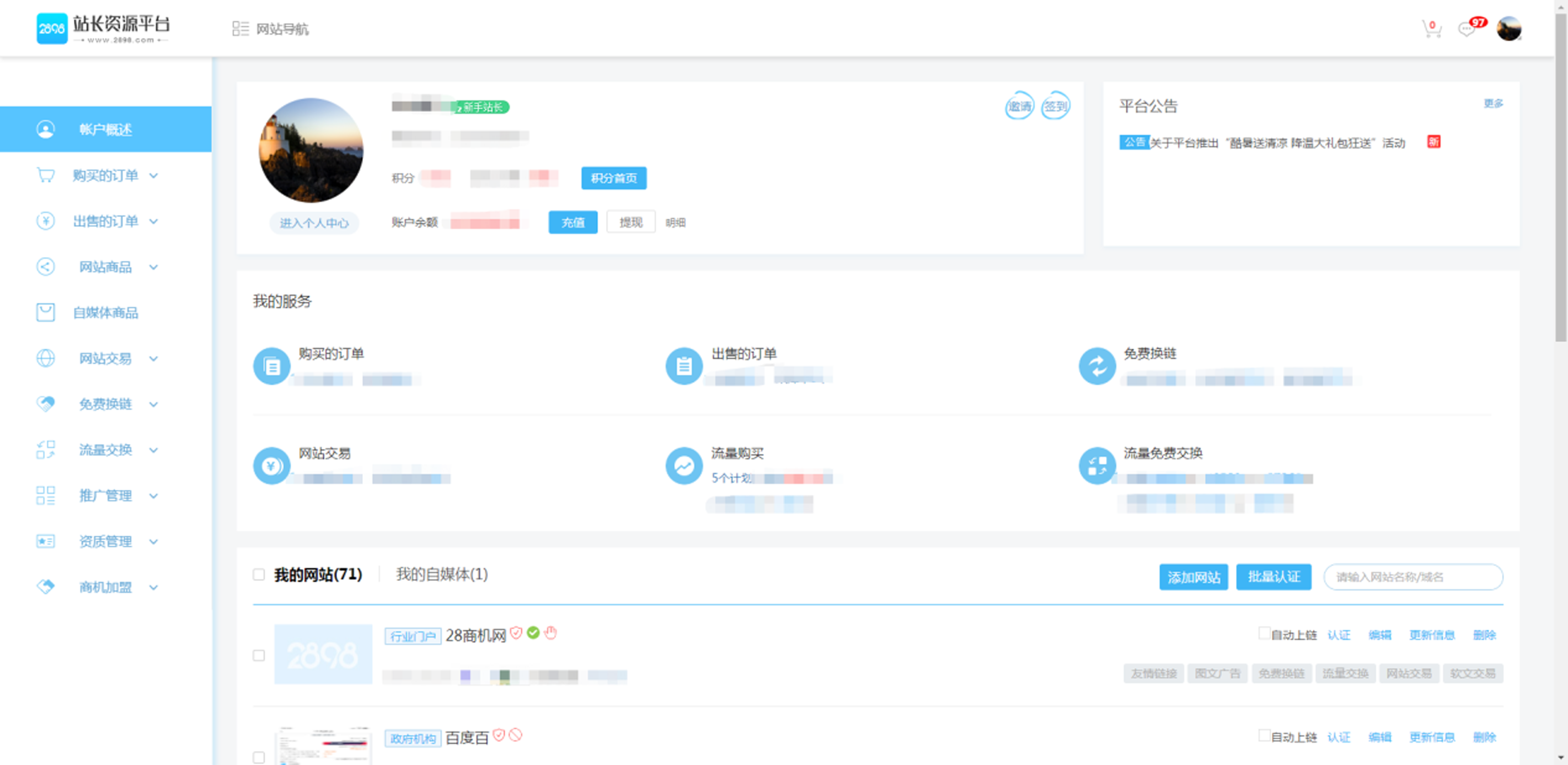Open the 网站导航 grid icon
This screenshot has width=1568, height=765.
tap(240, 29)
